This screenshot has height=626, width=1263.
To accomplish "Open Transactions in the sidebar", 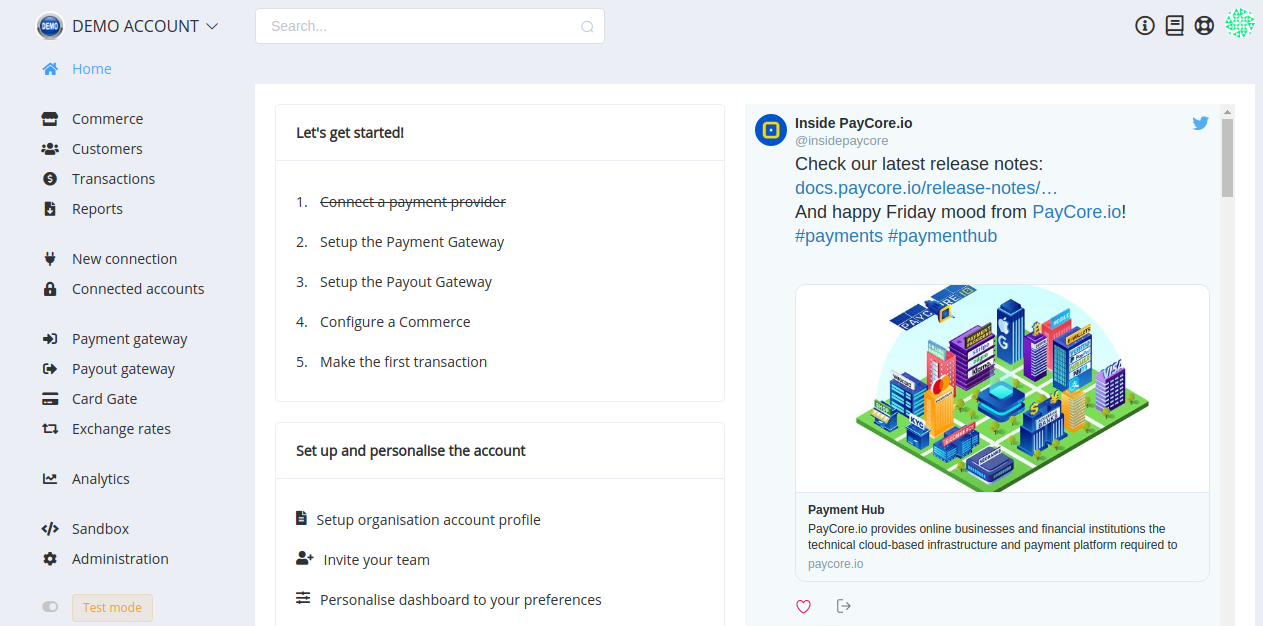I will (x=113, y=179).
